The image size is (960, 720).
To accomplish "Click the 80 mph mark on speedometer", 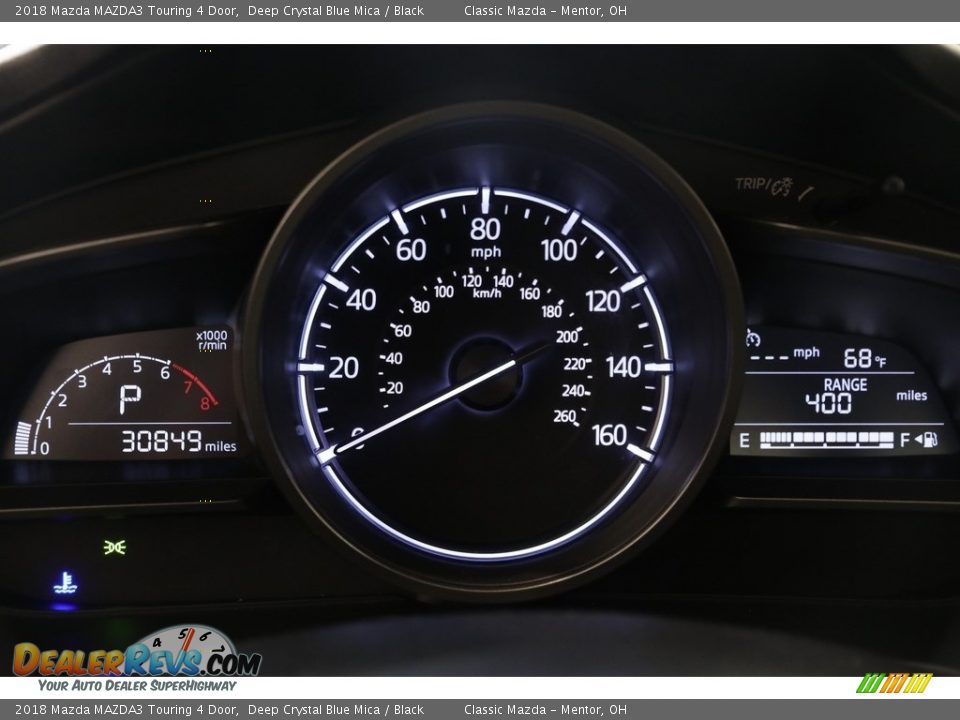I will (485, 229).
